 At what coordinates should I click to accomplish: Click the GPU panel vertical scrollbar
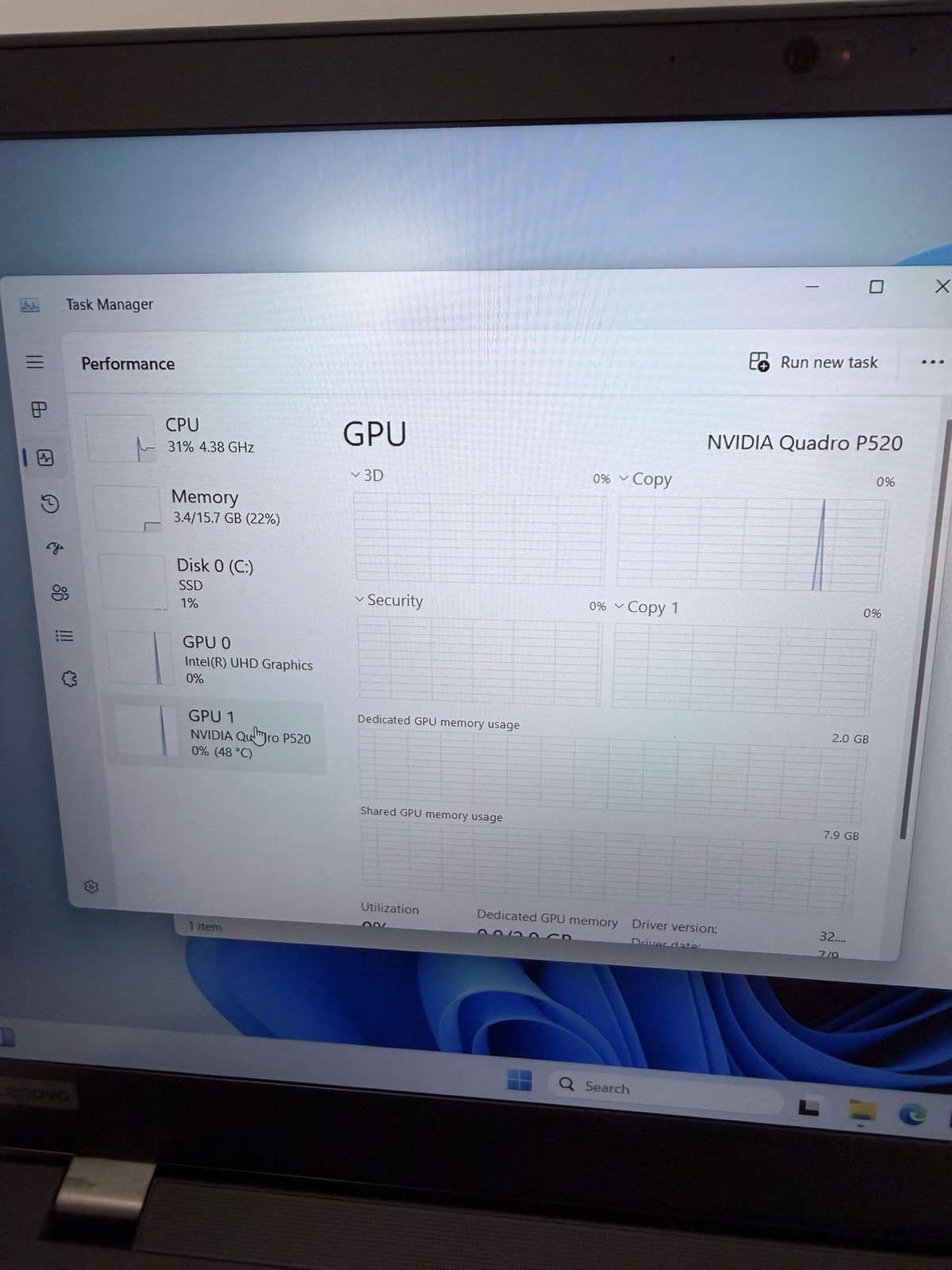click(x=925, y=627)
